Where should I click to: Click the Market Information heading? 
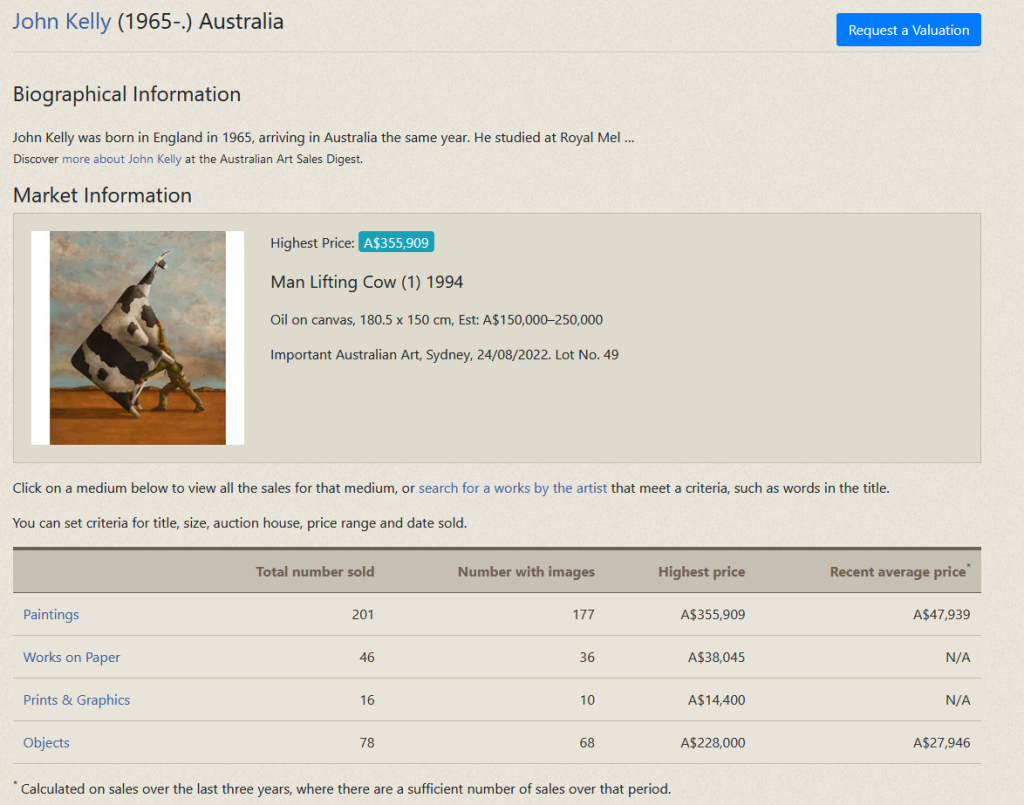(102, 195)
